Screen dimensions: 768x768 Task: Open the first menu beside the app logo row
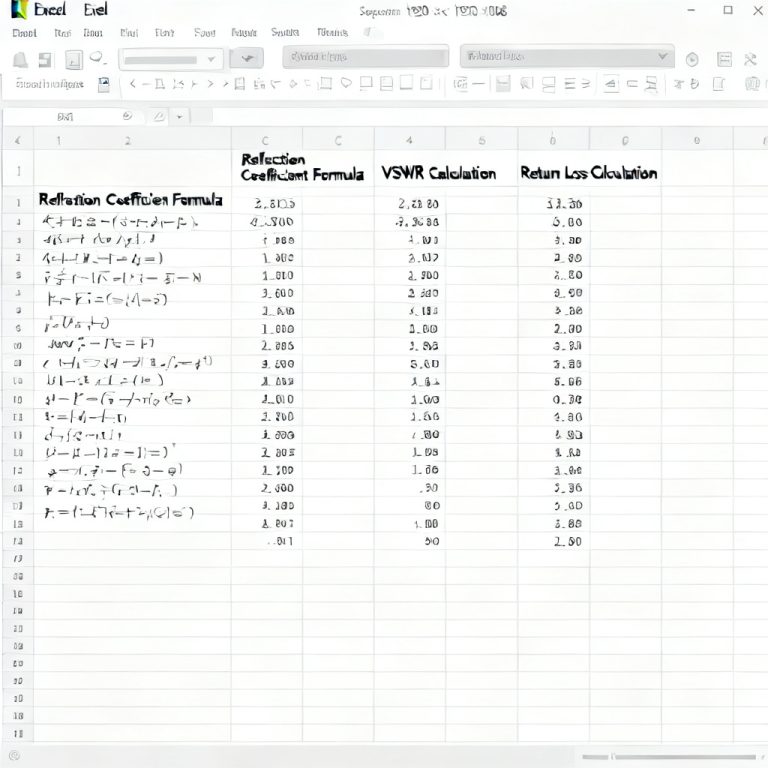click(x=24, y=33)
